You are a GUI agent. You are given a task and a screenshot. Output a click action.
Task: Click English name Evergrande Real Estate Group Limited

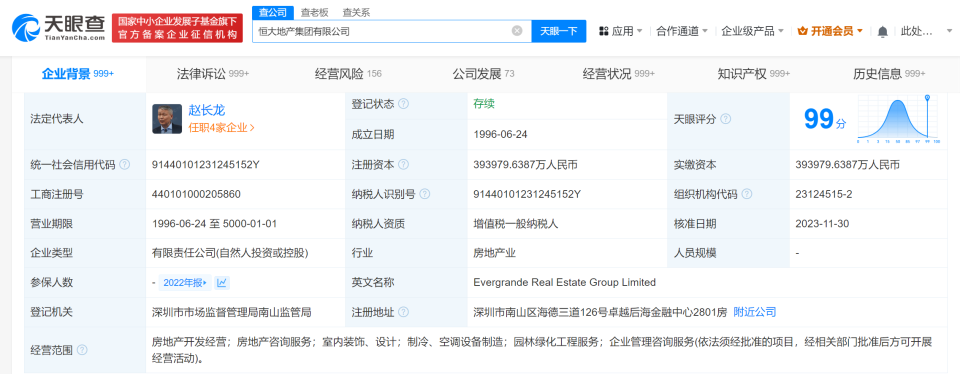click(x=564, y=283)
